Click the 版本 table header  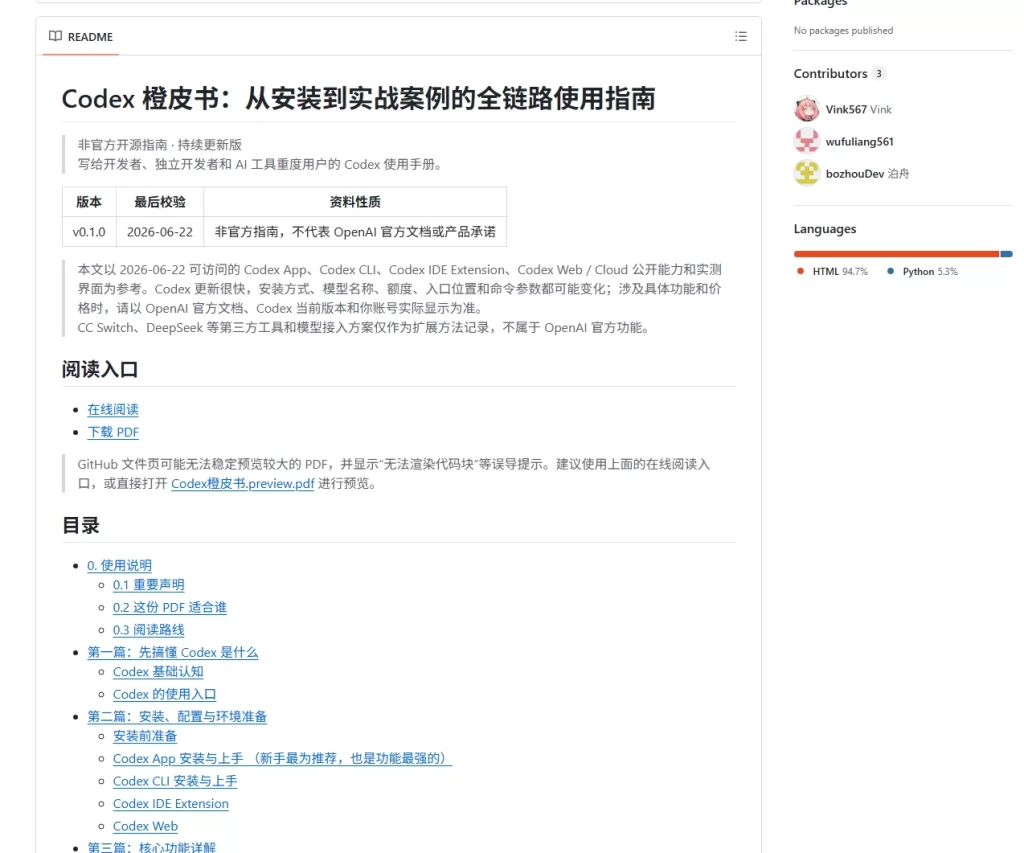[89, 202]
